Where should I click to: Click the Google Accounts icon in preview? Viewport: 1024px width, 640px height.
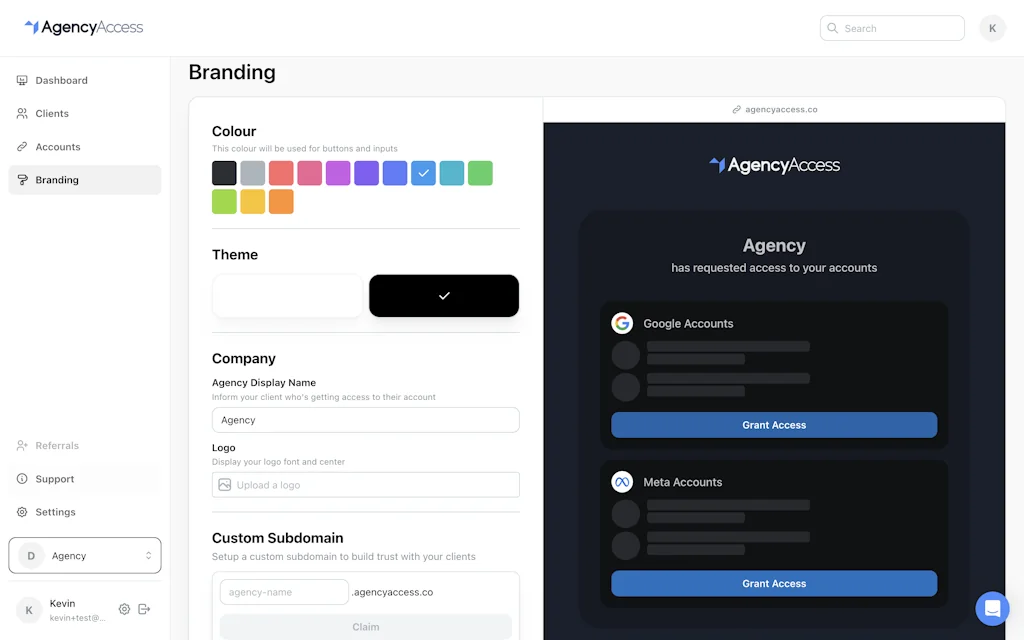[x=622, y=323]
